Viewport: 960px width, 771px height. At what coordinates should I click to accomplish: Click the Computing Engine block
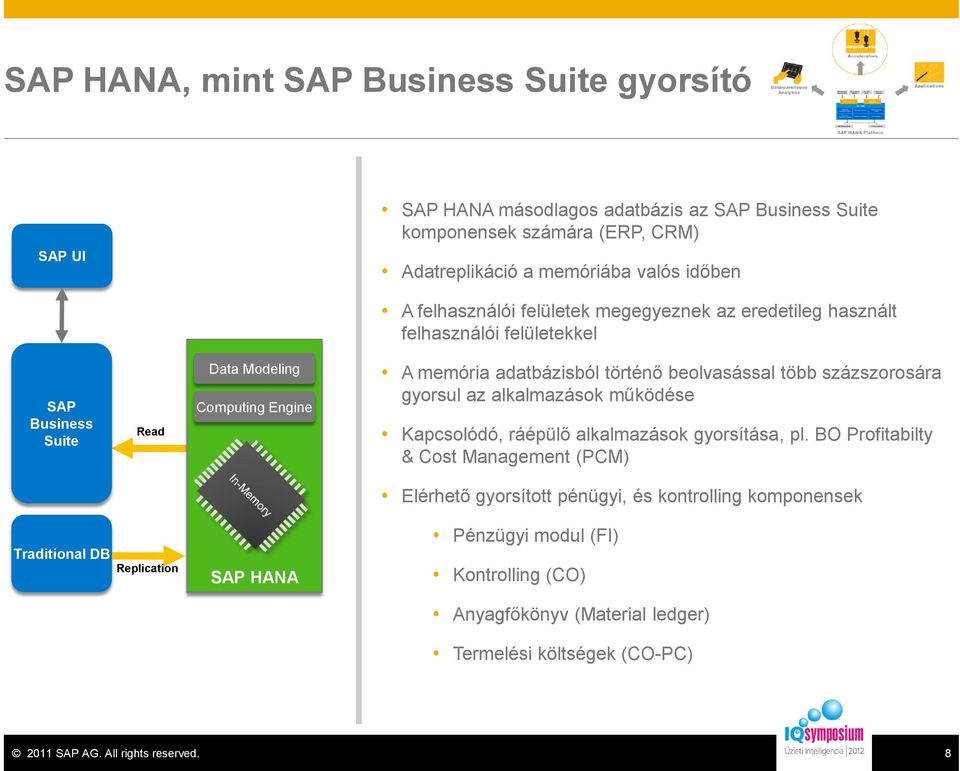pos(254,407)
